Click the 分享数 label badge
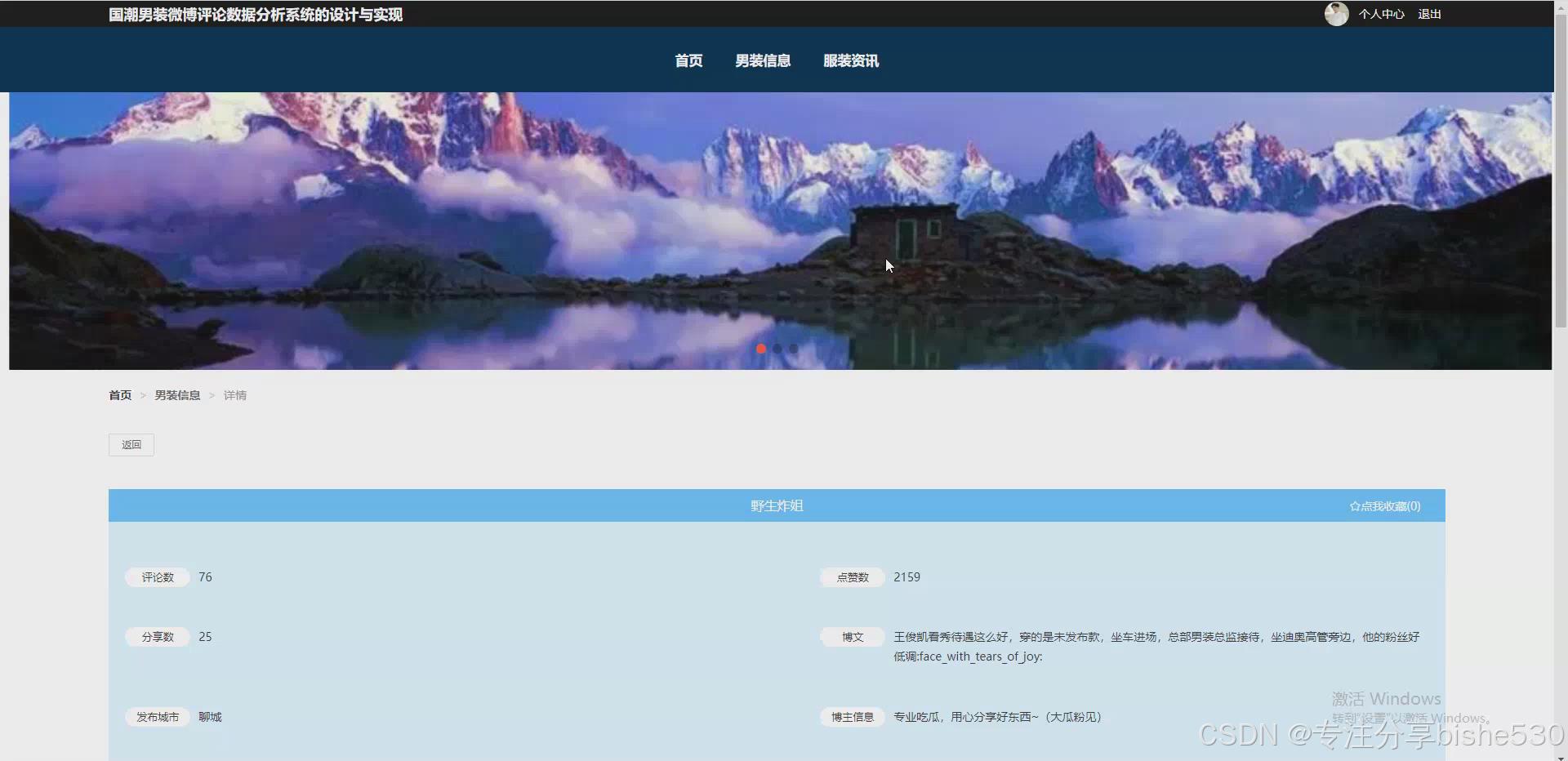 [157, 636]
